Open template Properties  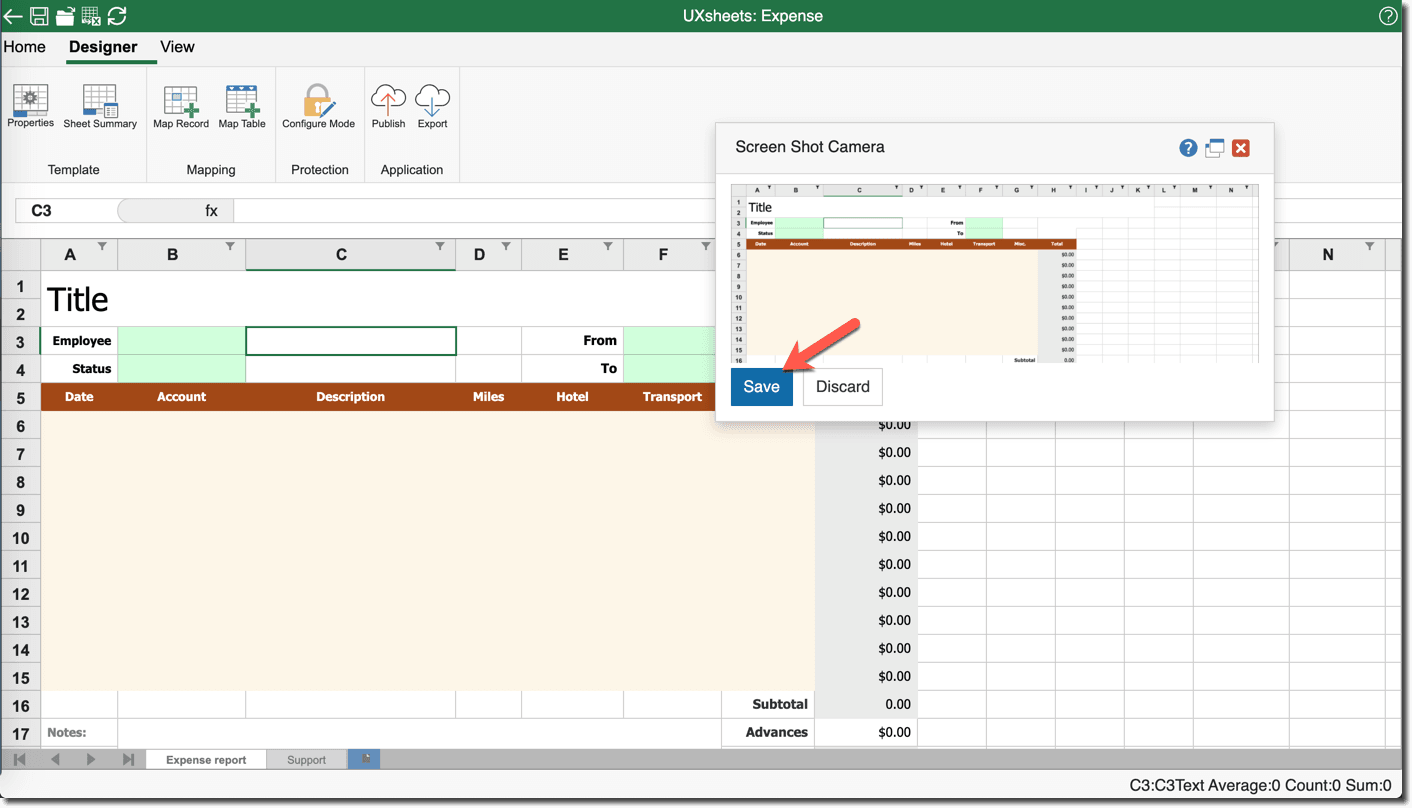tap(31, 107)
